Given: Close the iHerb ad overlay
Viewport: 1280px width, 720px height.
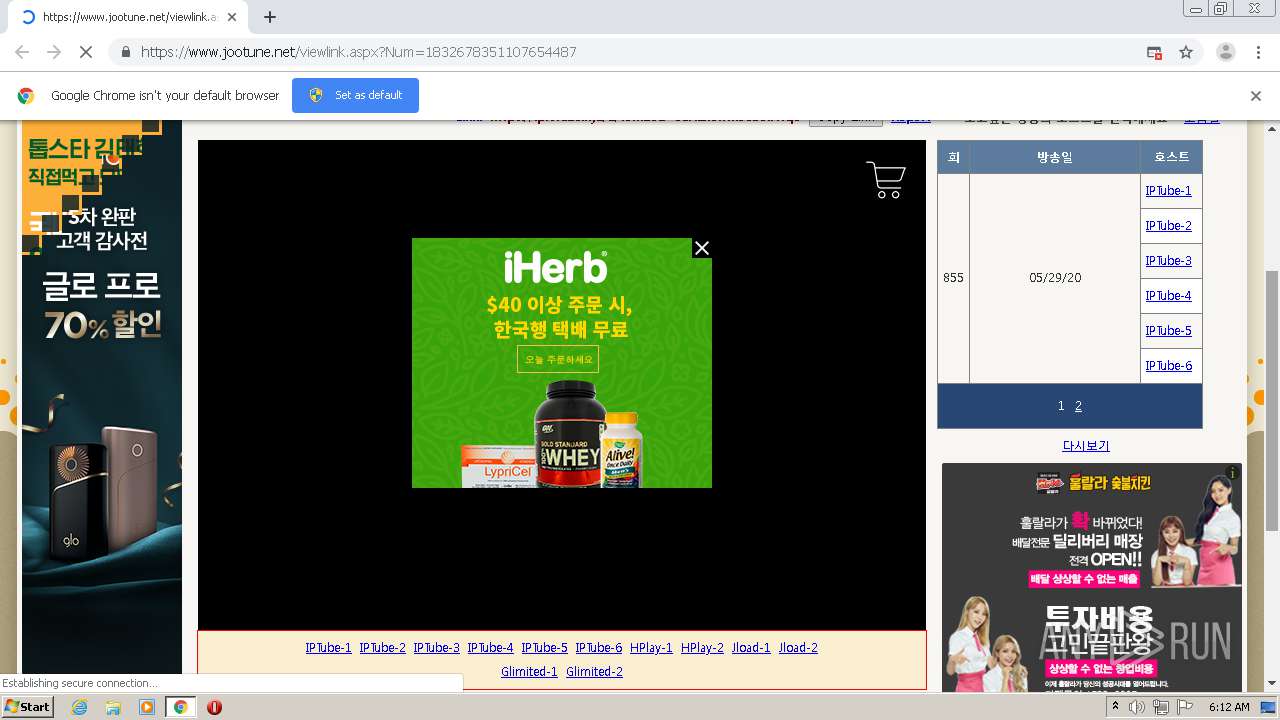Looking at the screenshot, I should (702, 248).
